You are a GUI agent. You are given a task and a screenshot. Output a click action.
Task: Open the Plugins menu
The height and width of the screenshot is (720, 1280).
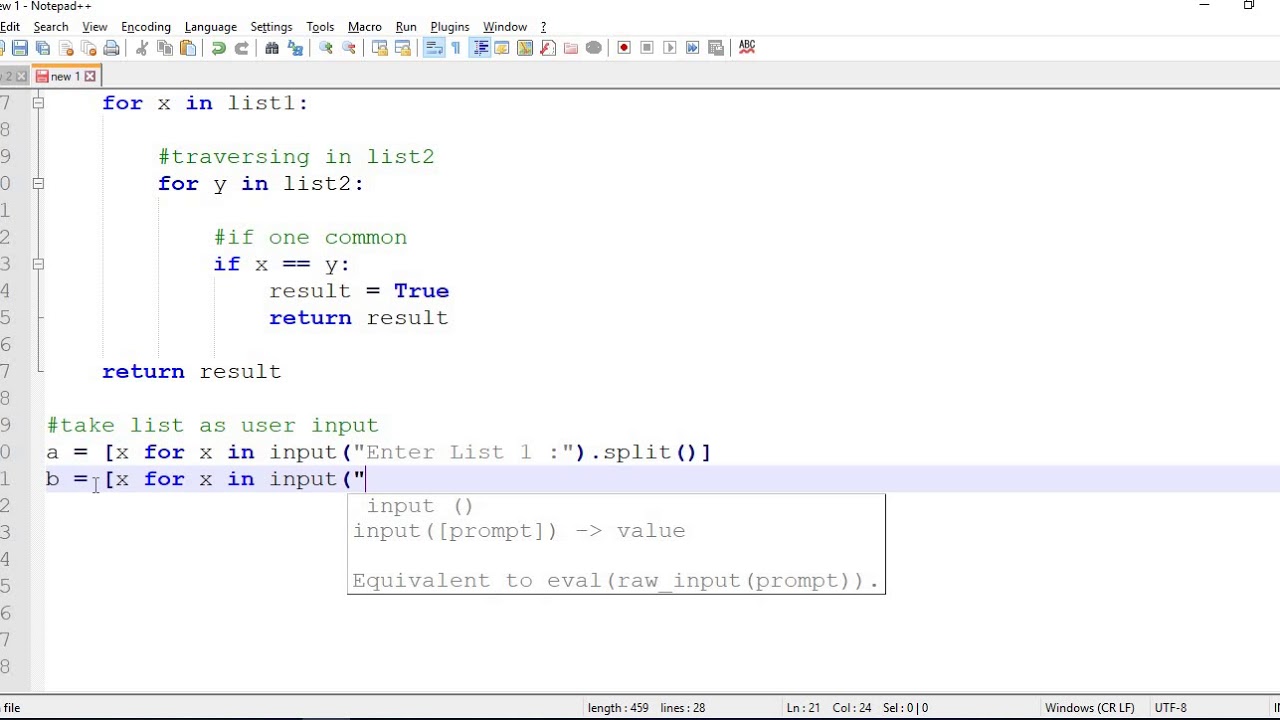450,27
